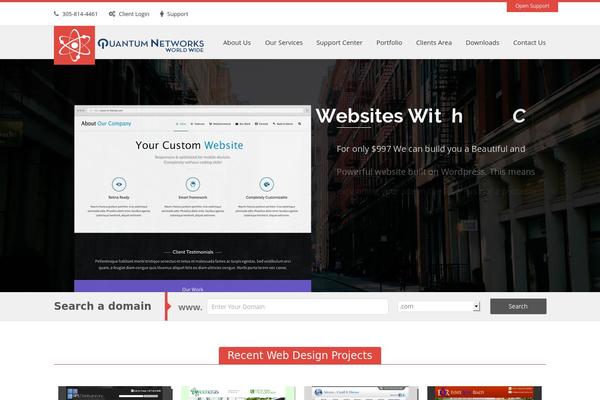
Task: Click the Search a domain label
Action: click(103, 306)
